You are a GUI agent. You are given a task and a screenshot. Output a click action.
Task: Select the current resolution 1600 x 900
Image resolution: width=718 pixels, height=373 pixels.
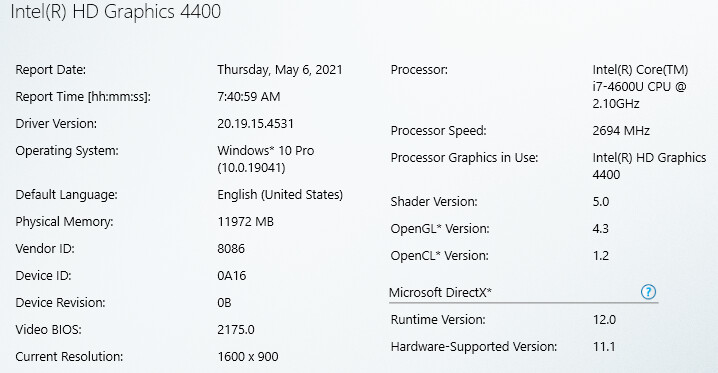[x=248, y=357]
